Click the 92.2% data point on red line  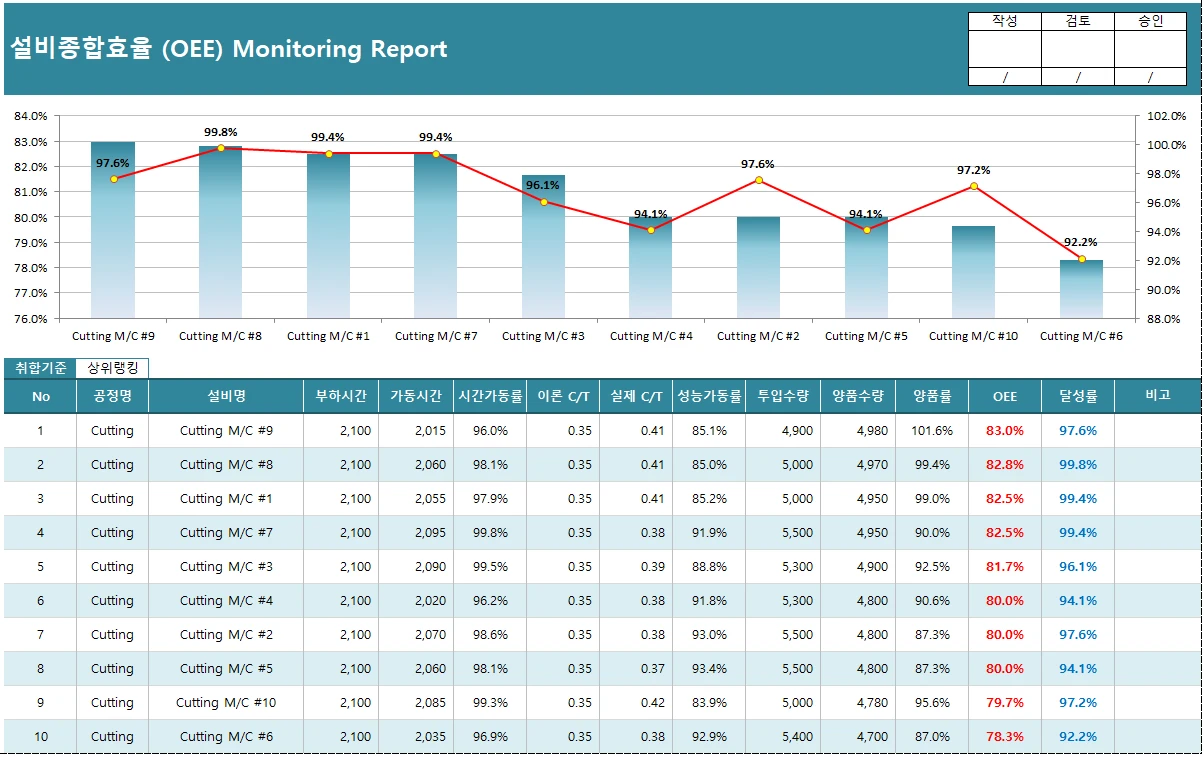click(1081, 259)
